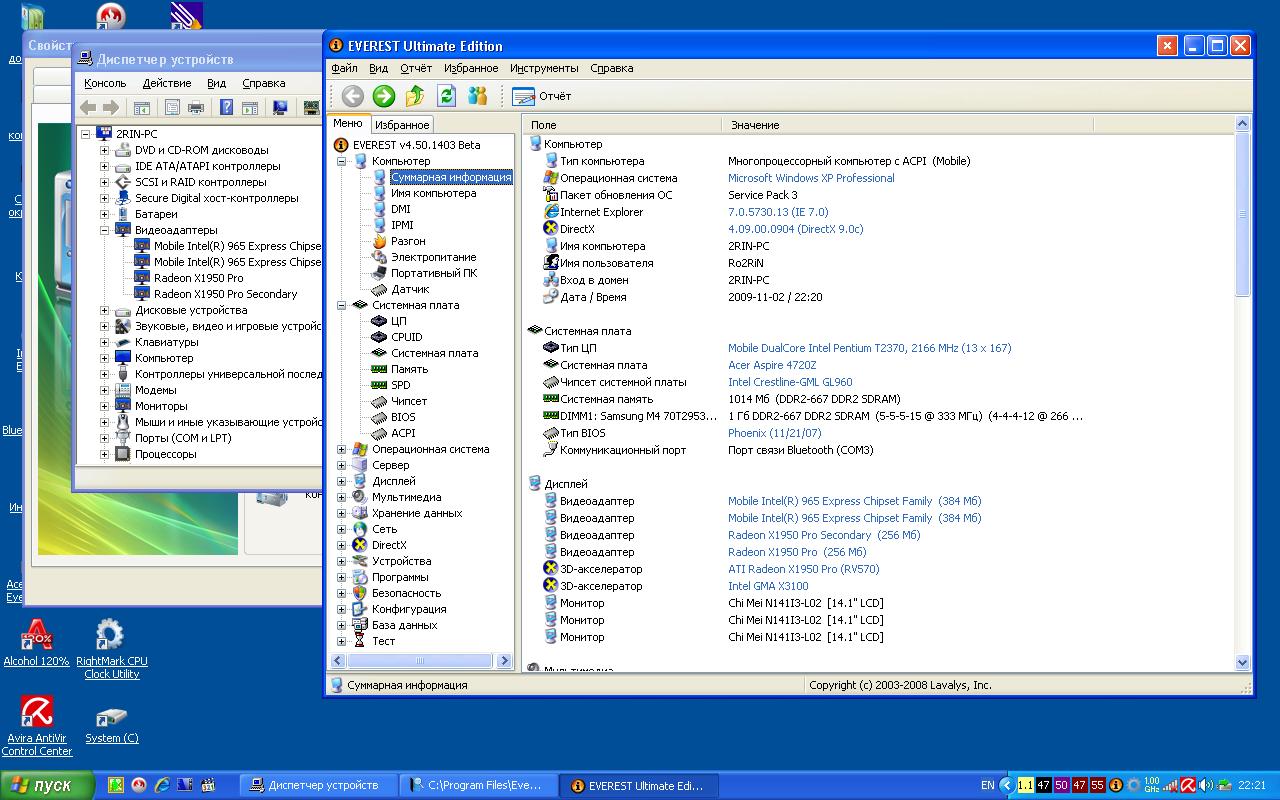The width and height of the screenshot is (1280, 800).
Task: Select SPD item in EVEREST tree
Action: 400,385
